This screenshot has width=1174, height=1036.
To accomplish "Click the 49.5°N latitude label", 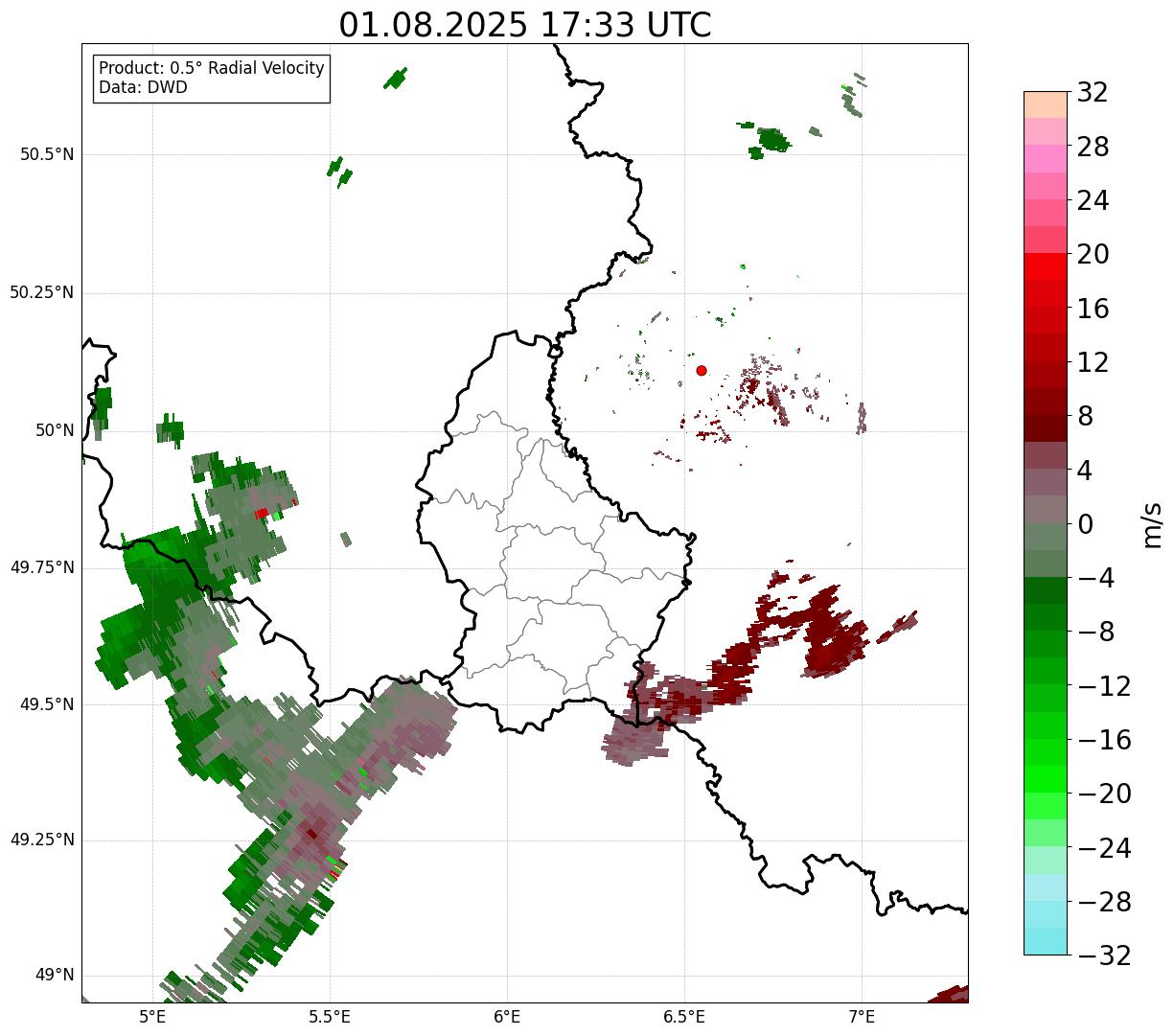I will (x=46, y=704).
